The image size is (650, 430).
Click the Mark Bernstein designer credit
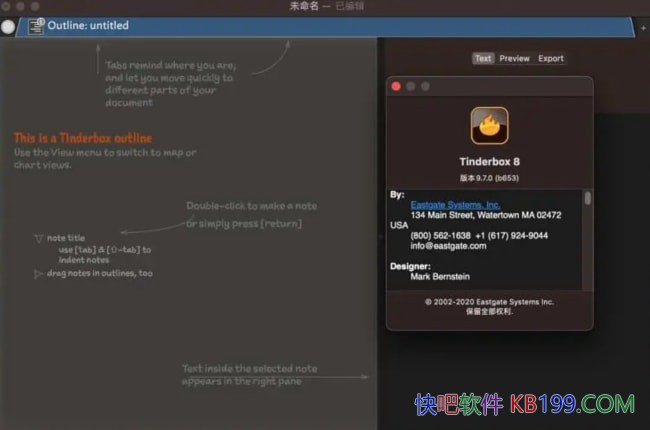[440, 276]
